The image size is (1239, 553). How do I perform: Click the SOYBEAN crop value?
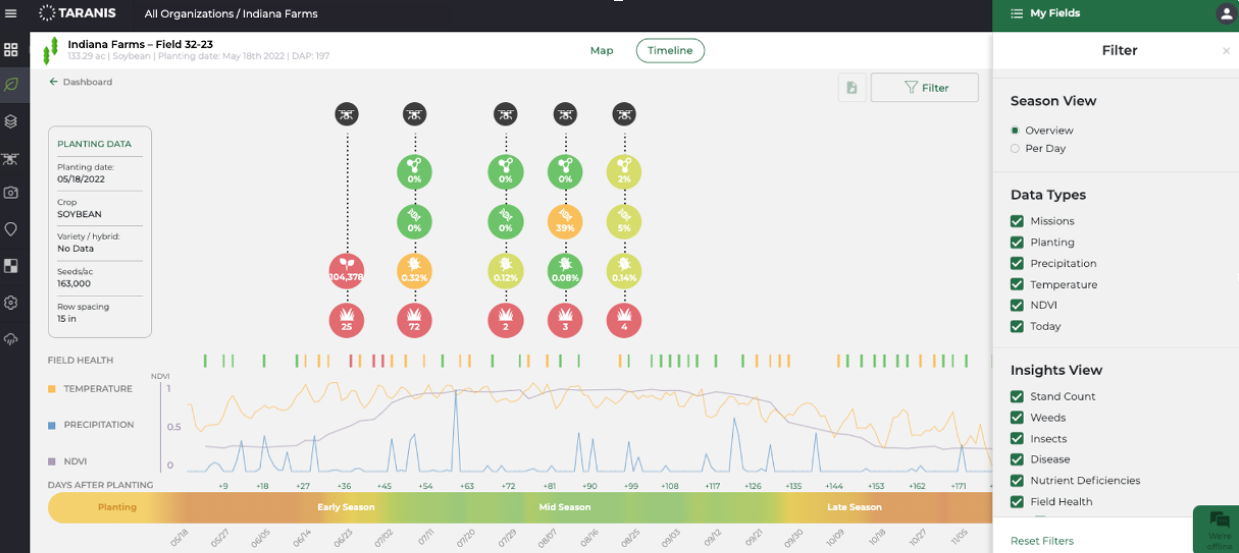coord(79,214)
